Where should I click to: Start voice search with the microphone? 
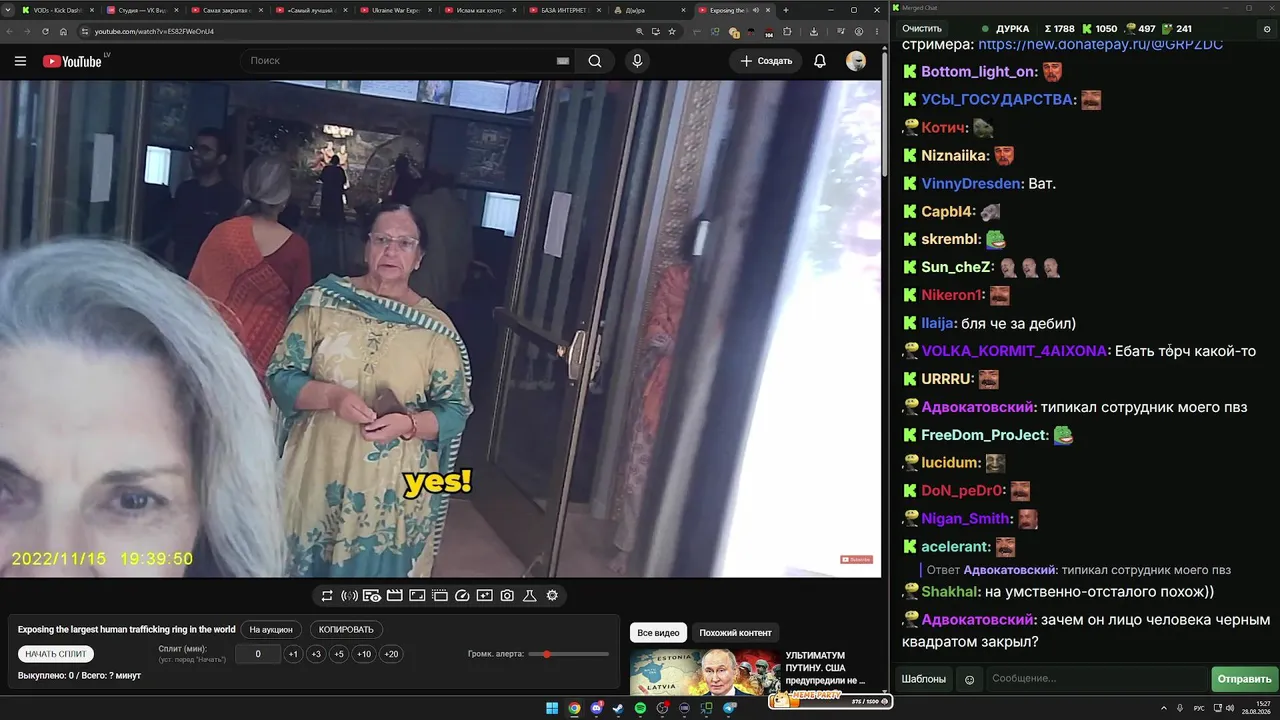pyautogui.click(x=637, y=61)
